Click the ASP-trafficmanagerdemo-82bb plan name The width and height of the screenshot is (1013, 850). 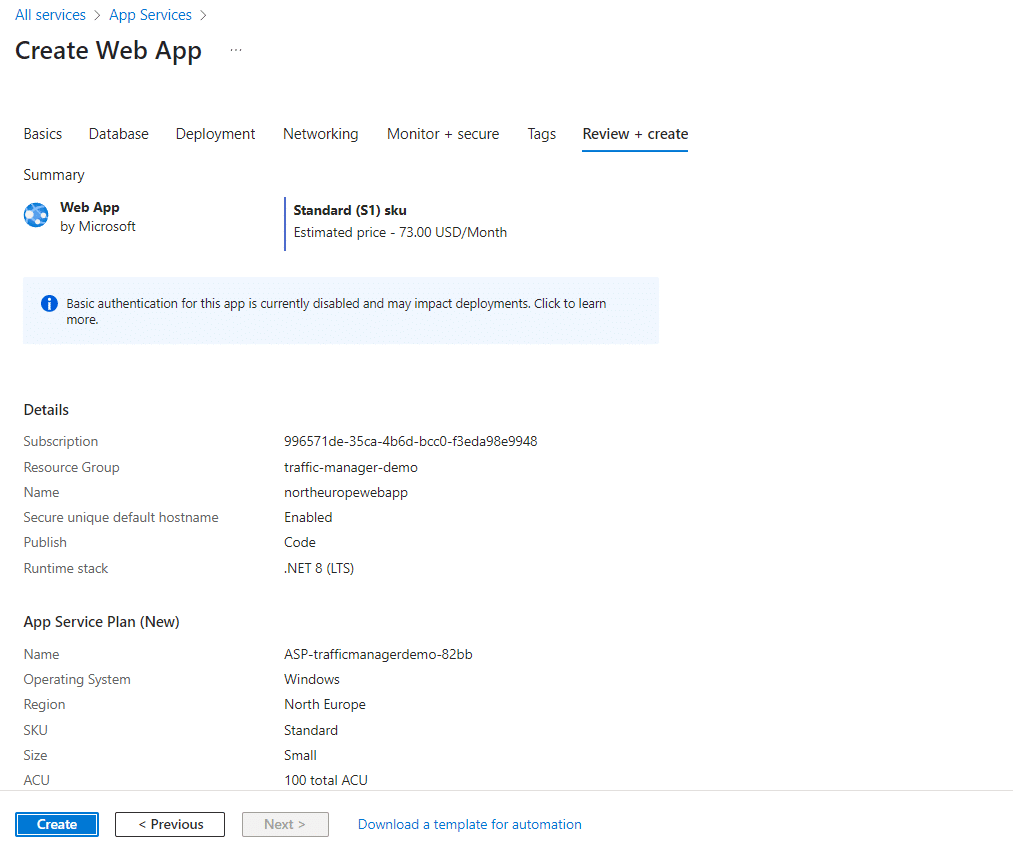[x=378, y=654]
